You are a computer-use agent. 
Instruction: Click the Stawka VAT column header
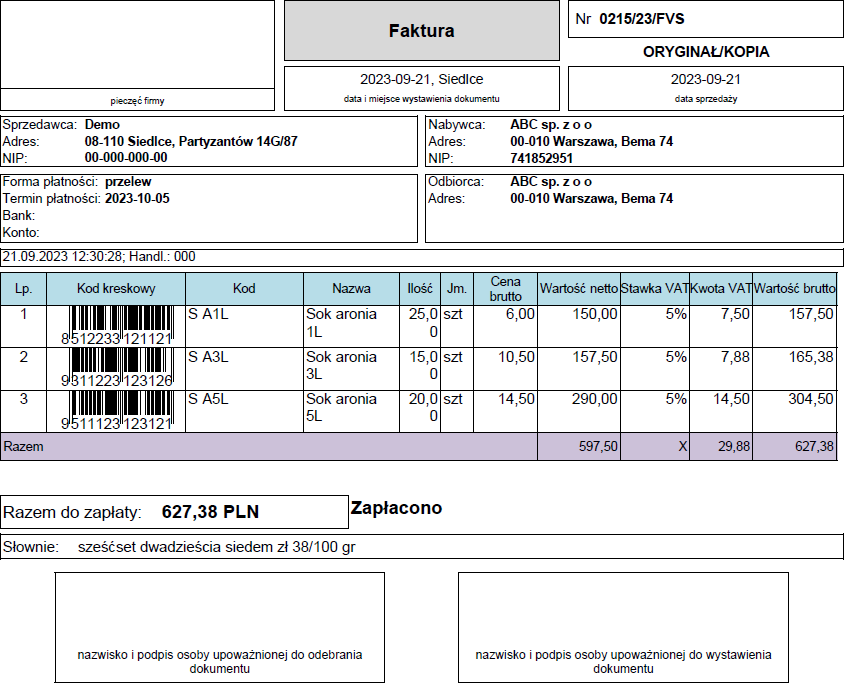(x=654, y=289)
